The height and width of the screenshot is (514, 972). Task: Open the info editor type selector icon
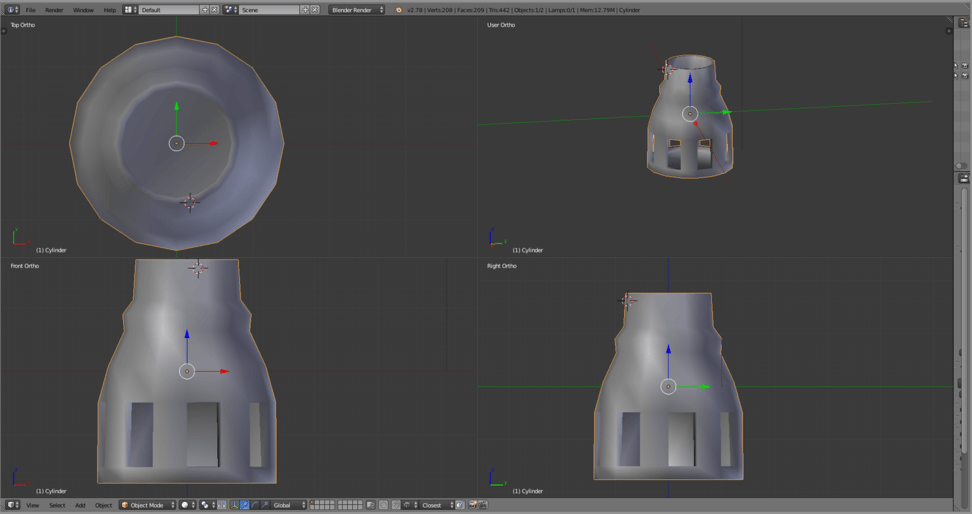tap(12, 10)
